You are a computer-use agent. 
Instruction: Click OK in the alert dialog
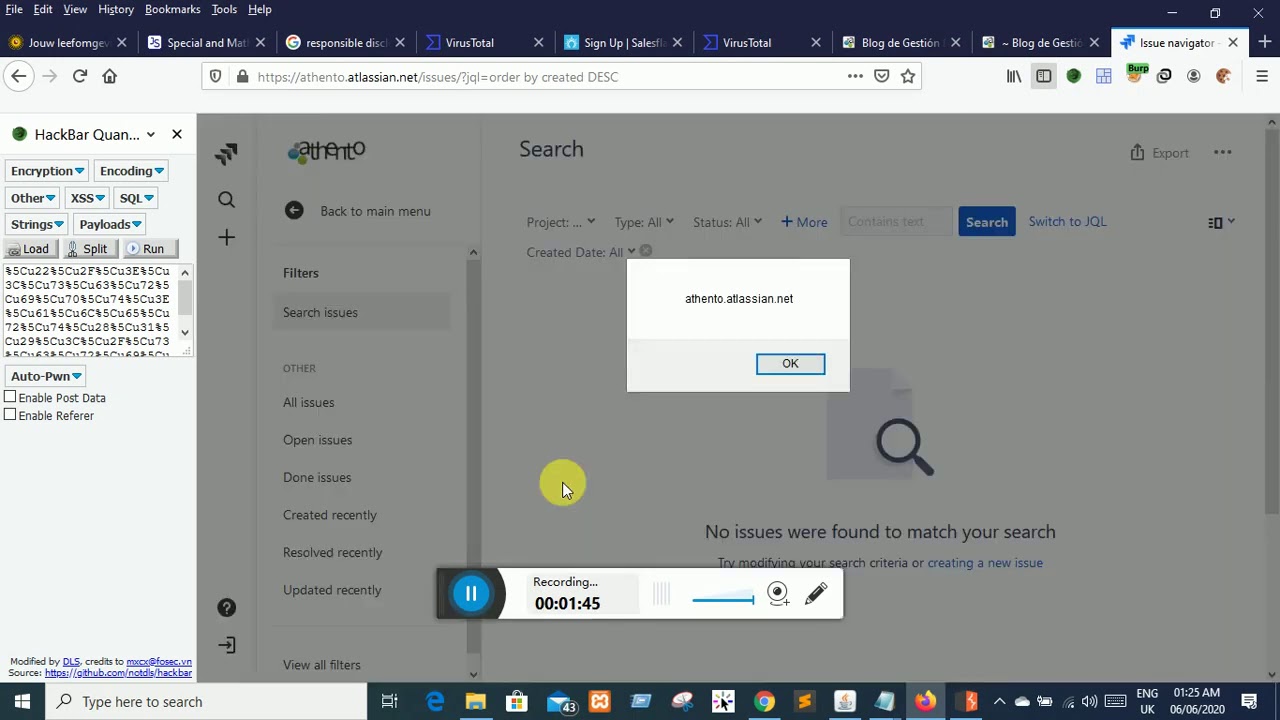790,363
